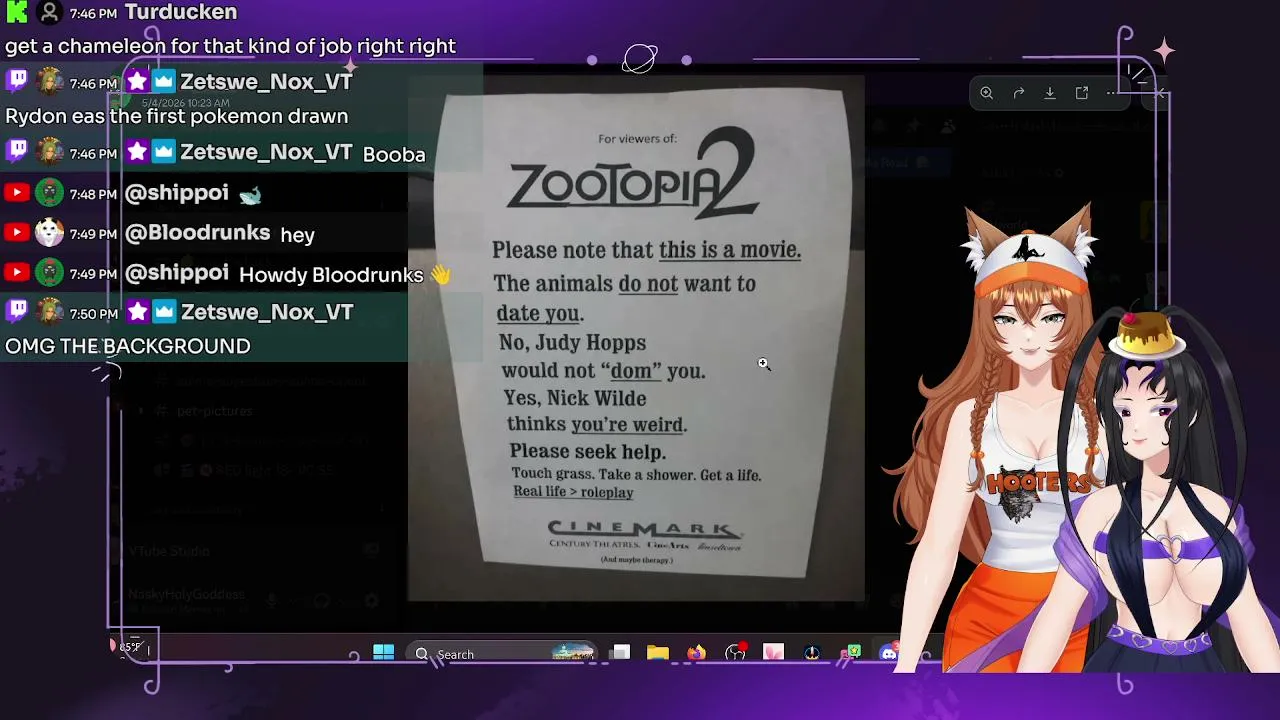Toggle the Discord microphone mute
This screenshot has height=720, width=1280.
(x=271, y=601)
